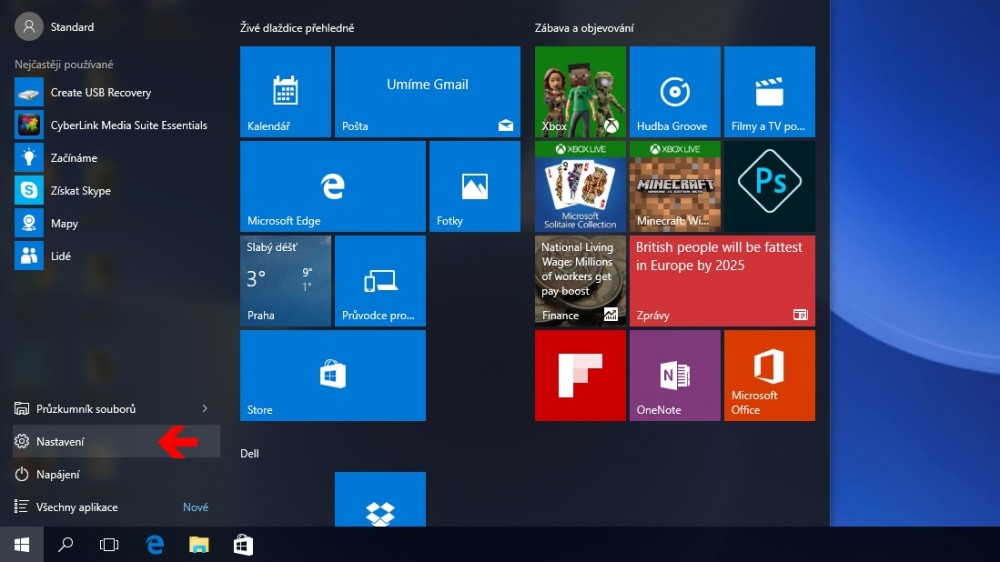Open the Praha weather tile
Viewport: 1000px width, 562px height.
point(285,281)
